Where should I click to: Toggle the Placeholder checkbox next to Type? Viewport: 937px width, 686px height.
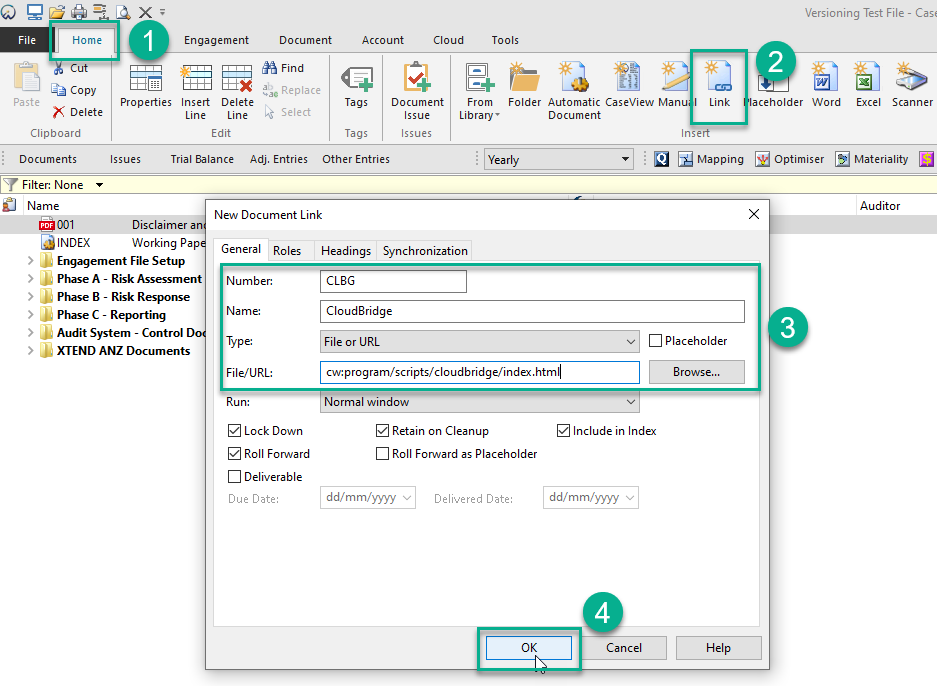point(656,341)
